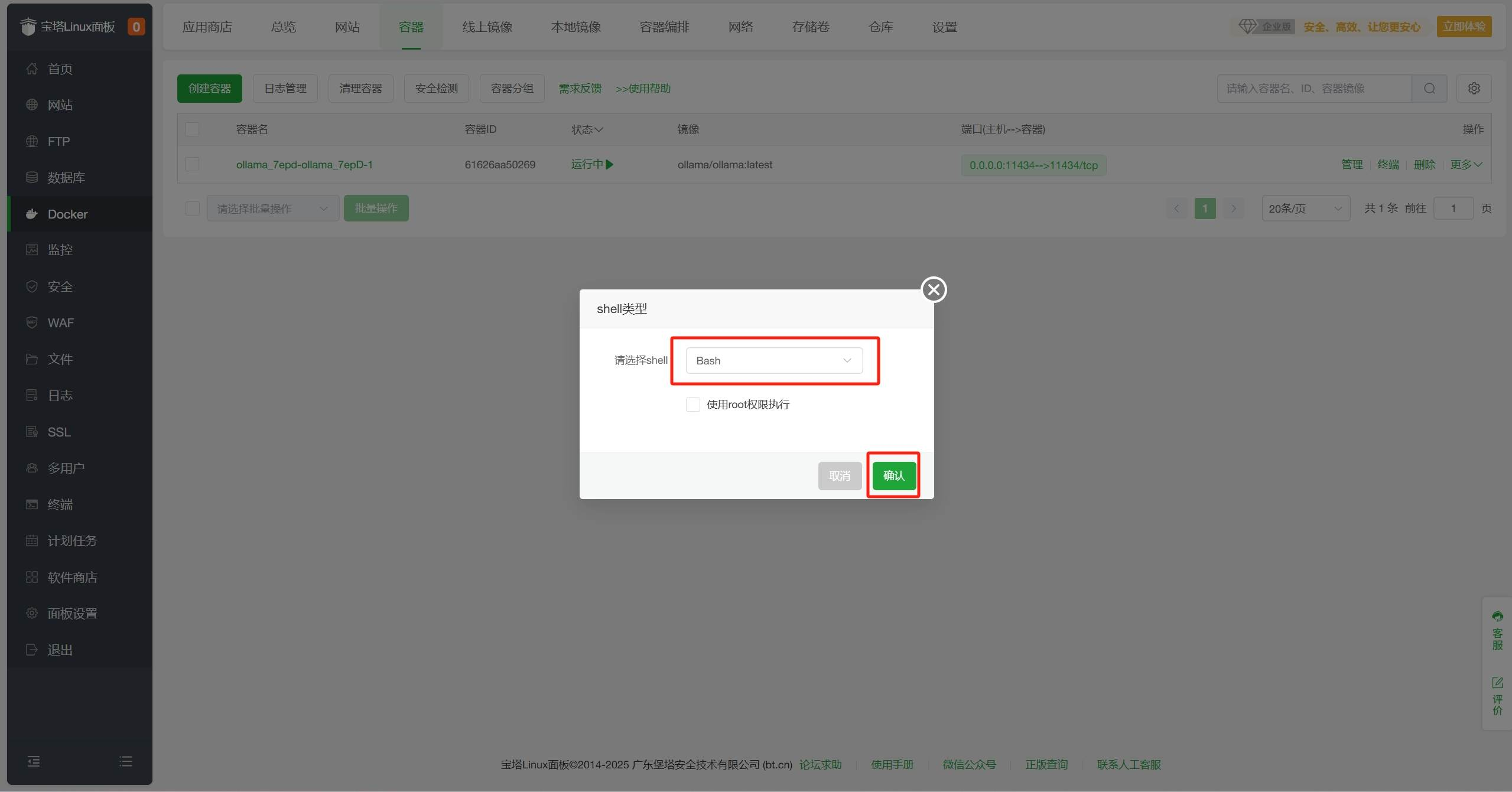The image size is (1512, 792).
Task: Click the customer service headset icon
Action: pos(1497,617)
